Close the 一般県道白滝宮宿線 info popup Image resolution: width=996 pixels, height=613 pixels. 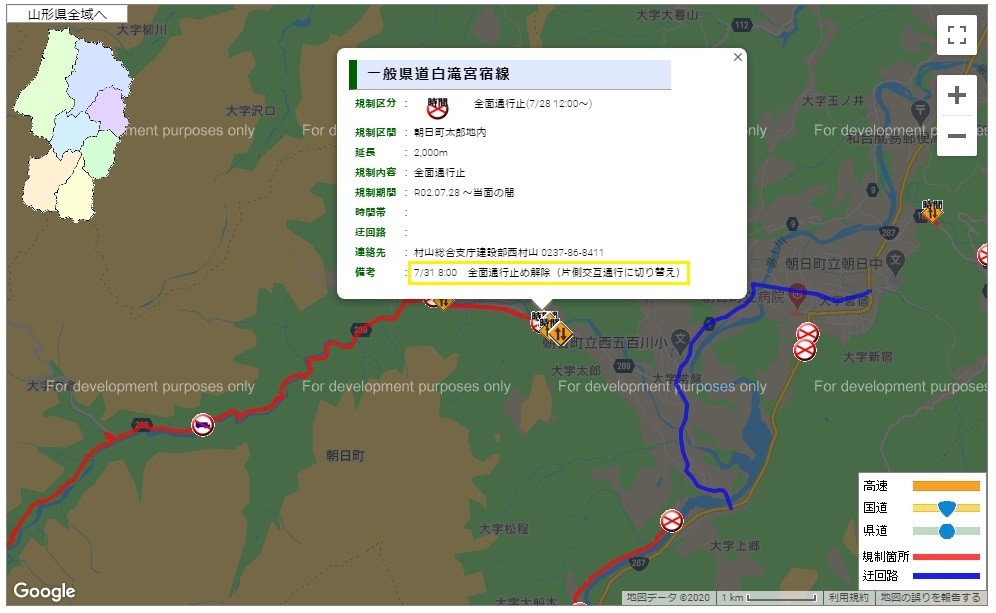click(x=737, y=57)
